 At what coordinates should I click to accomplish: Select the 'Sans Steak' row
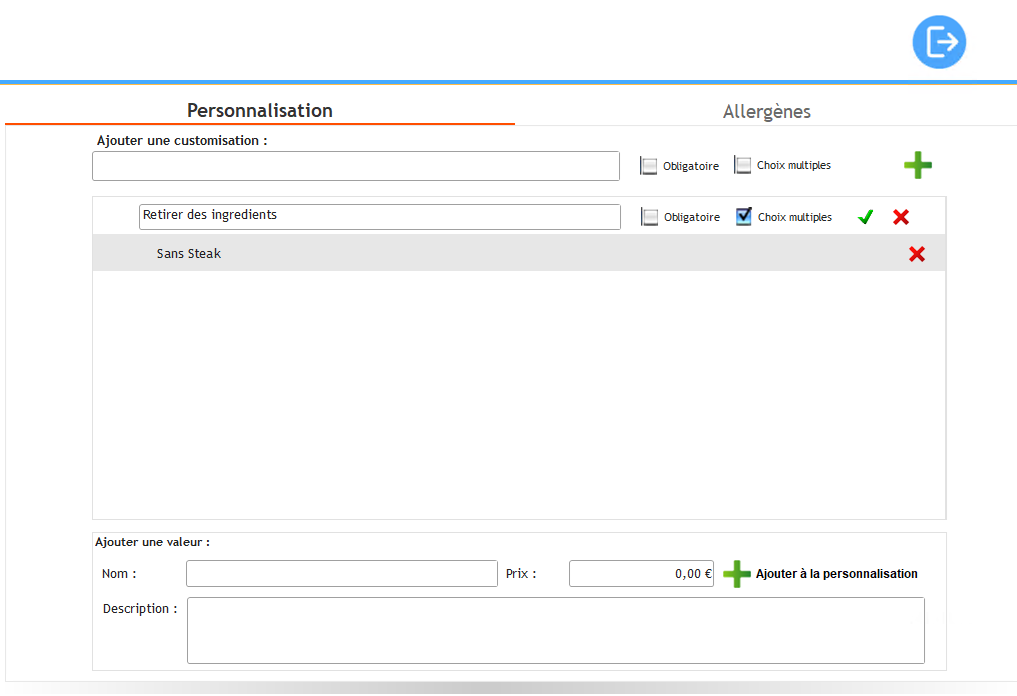click(500, 254)
